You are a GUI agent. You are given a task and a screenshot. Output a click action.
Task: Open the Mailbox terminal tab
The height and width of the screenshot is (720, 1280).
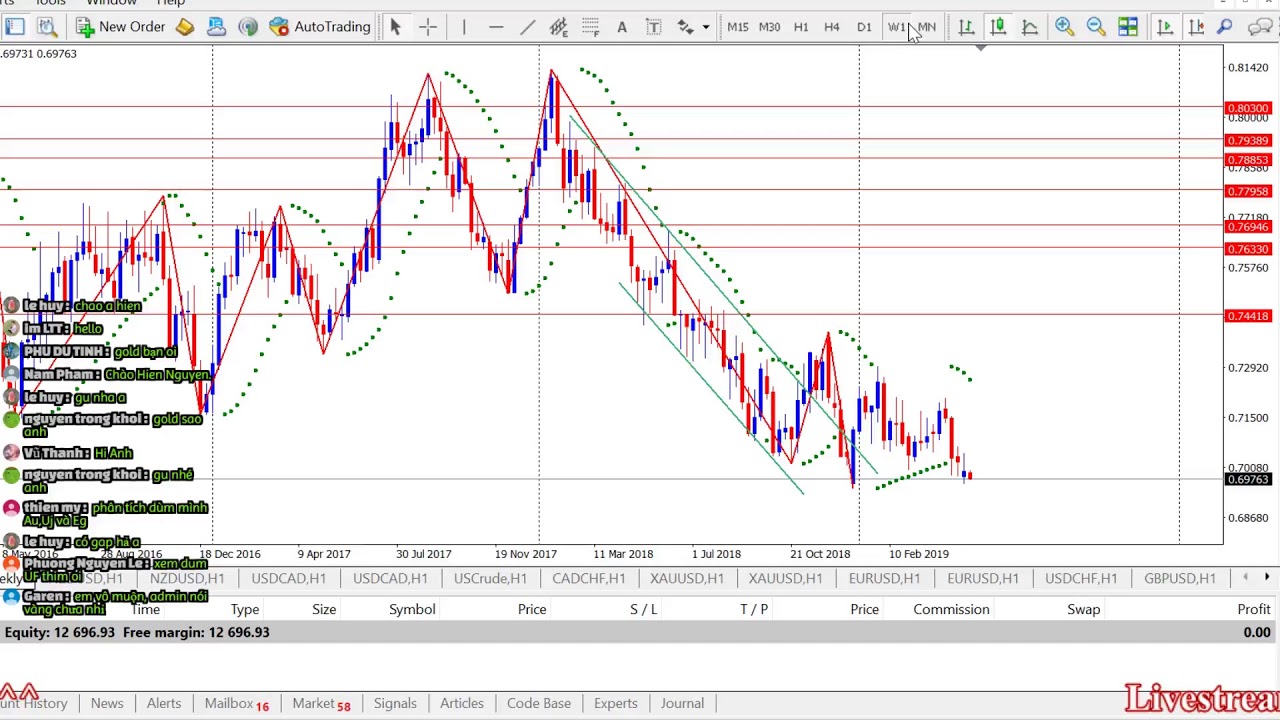[236, 703]
